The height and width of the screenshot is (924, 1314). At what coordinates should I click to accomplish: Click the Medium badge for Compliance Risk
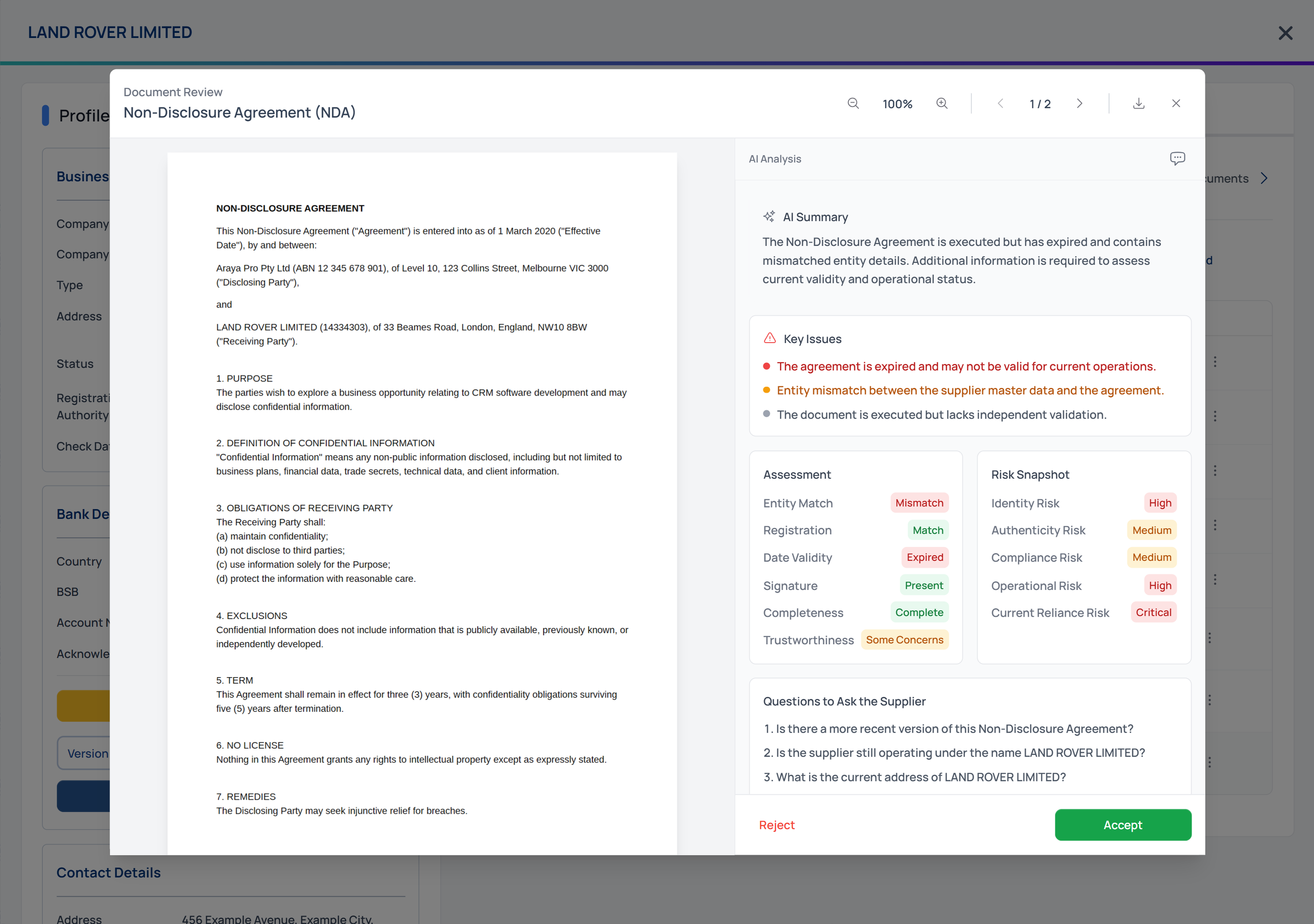(1151, 557)
